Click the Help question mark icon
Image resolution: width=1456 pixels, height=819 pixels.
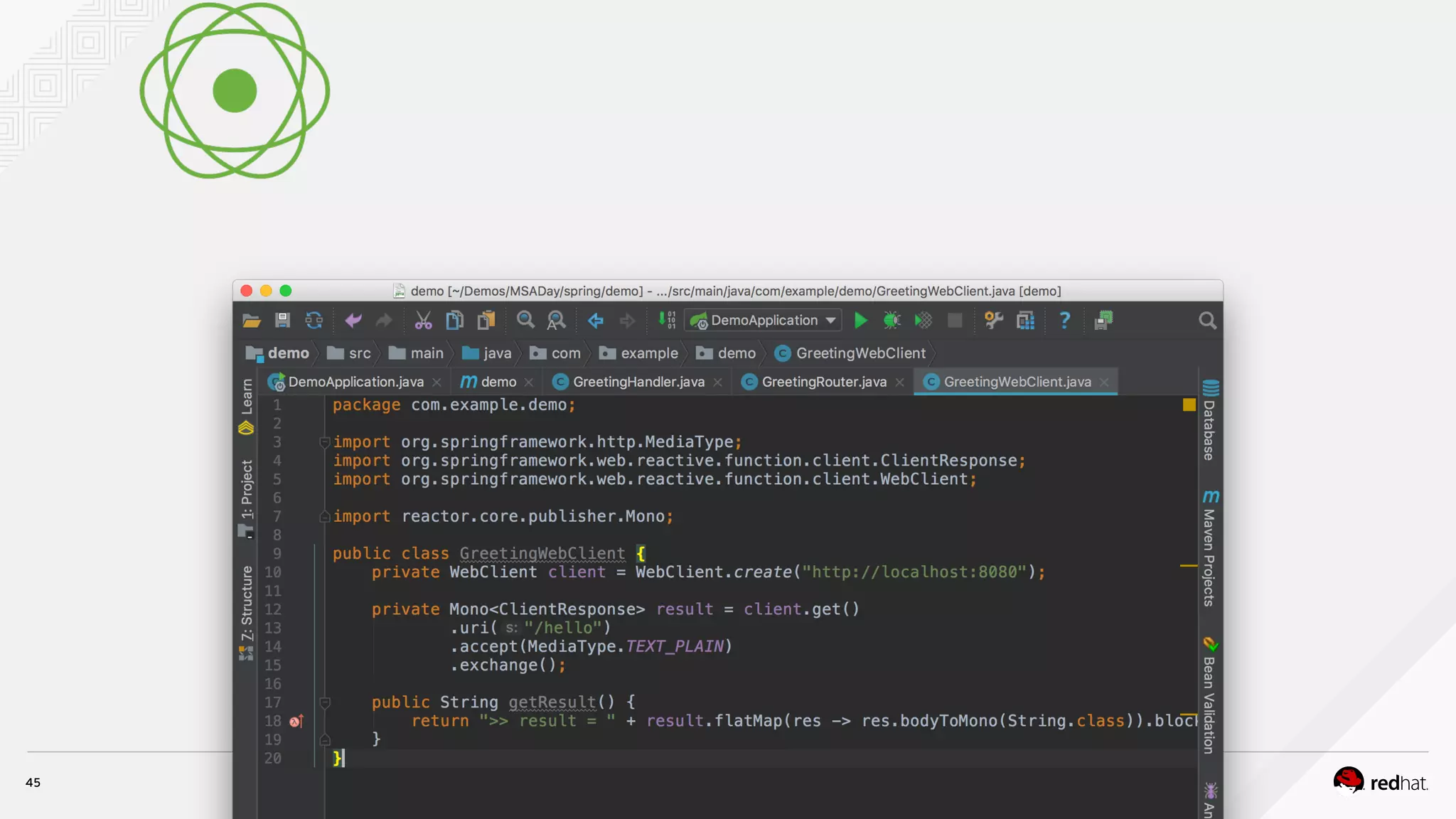pyautogui.click(x=1064, y=321)
